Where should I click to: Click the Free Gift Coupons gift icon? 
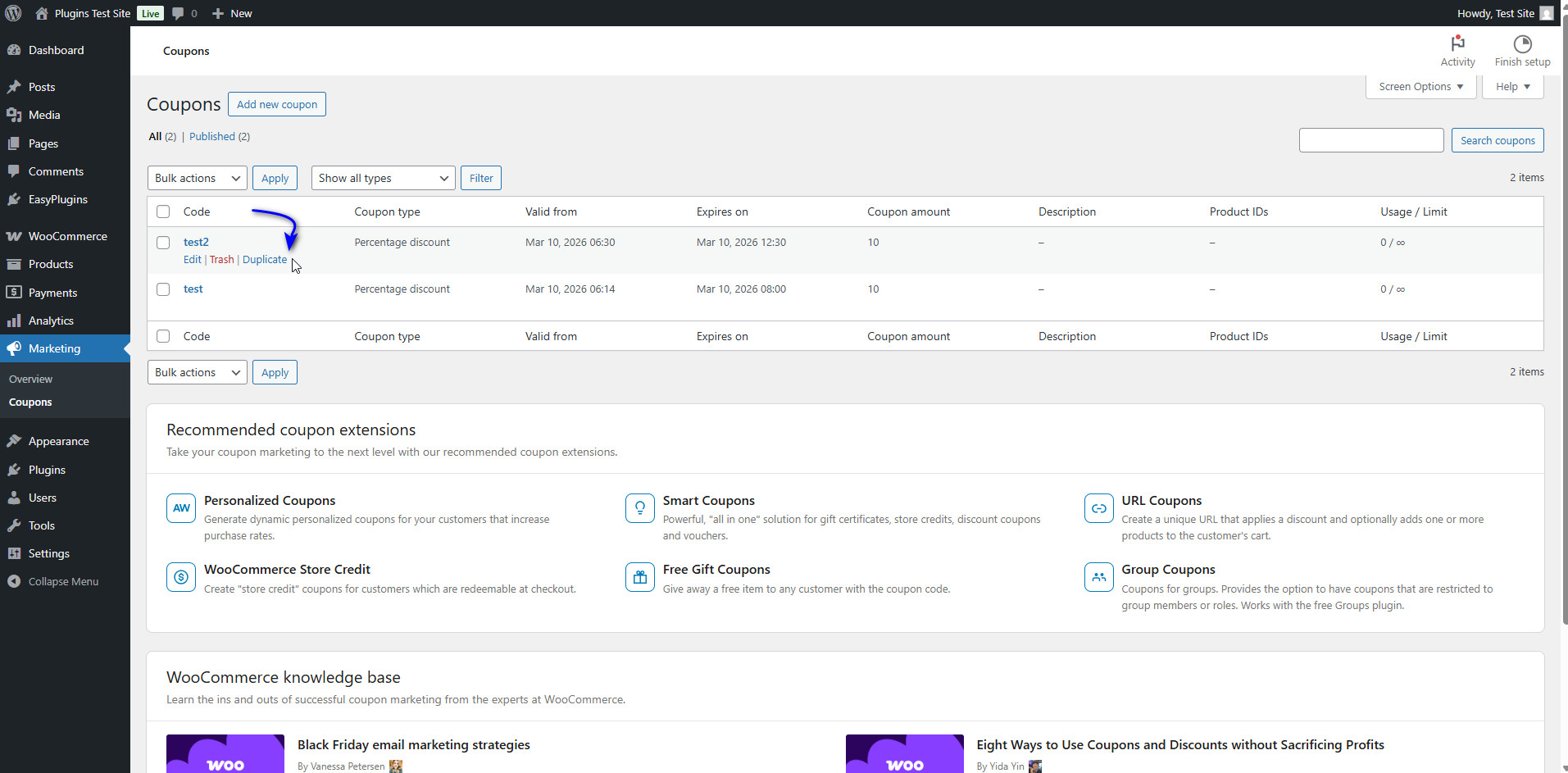640,577
